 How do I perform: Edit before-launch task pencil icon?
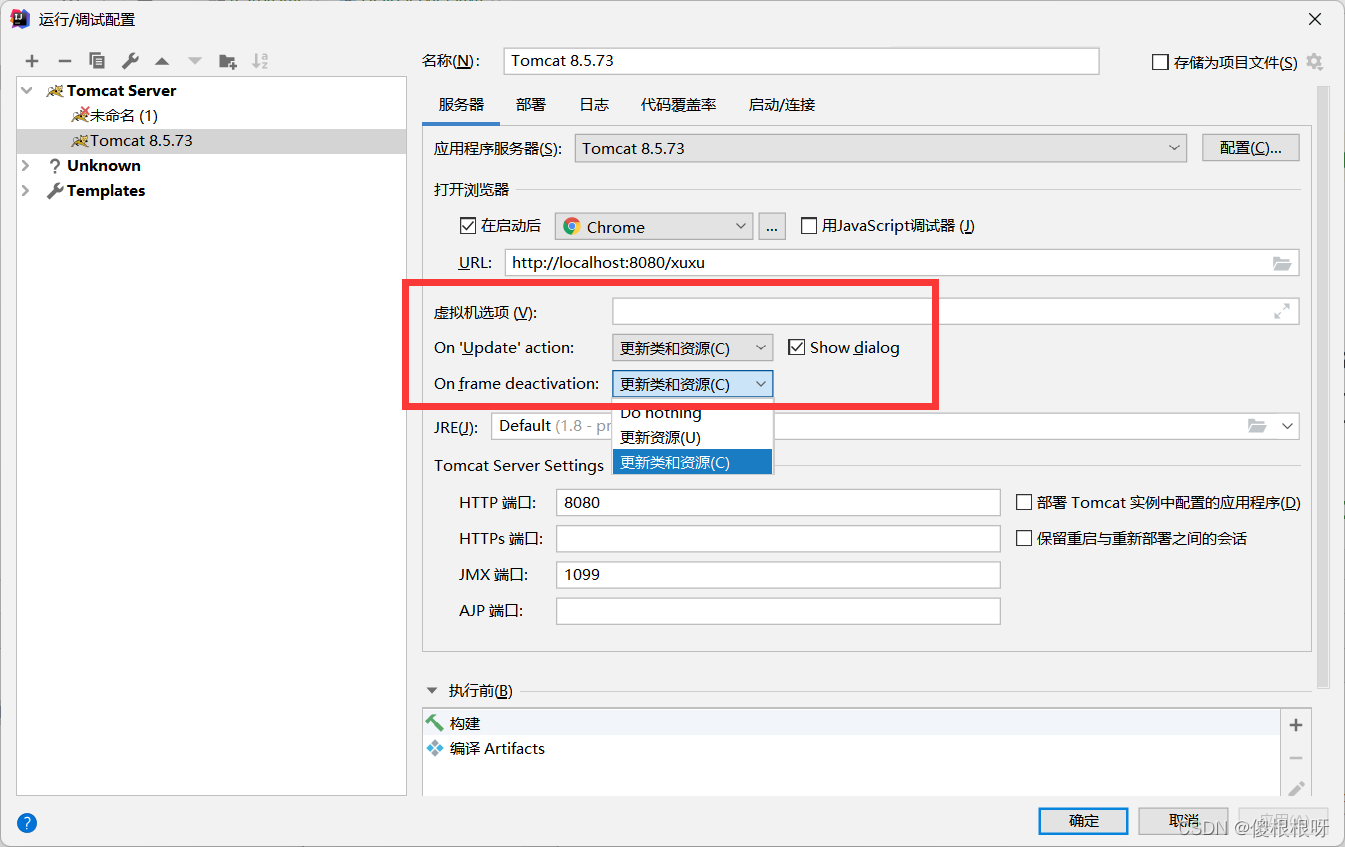[1296, 788]
